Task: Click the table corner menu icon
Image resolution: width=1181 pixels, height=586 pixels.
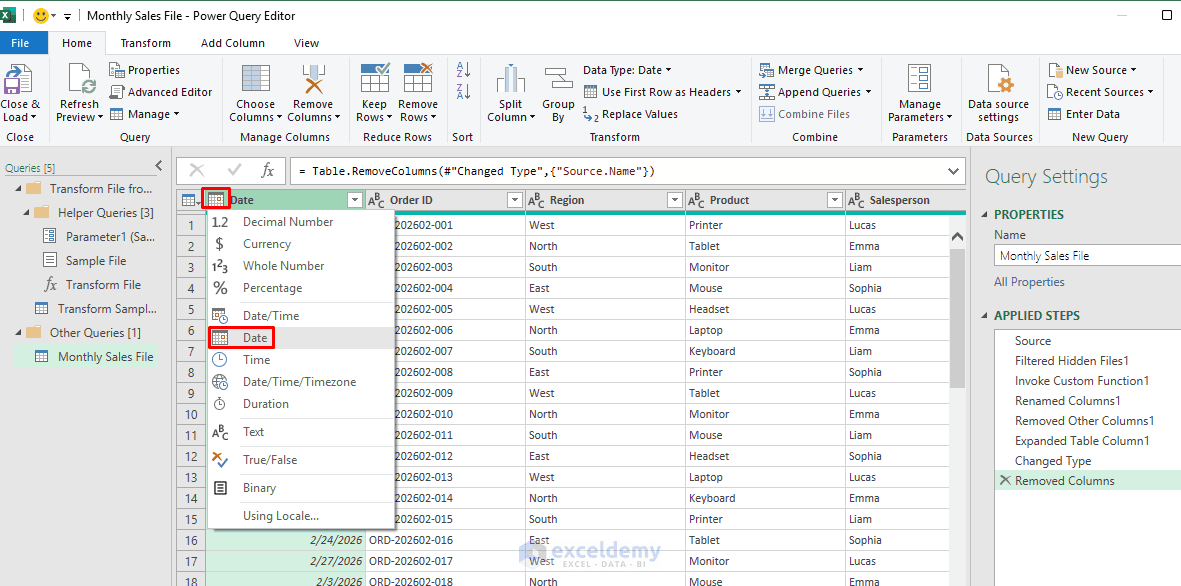Action: 191,200
